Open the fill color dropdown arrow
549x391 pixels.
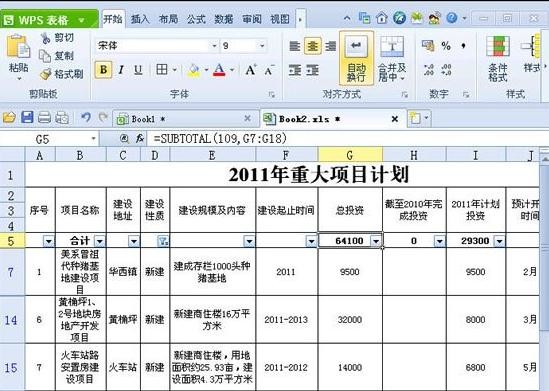click(x=206, y=70)
